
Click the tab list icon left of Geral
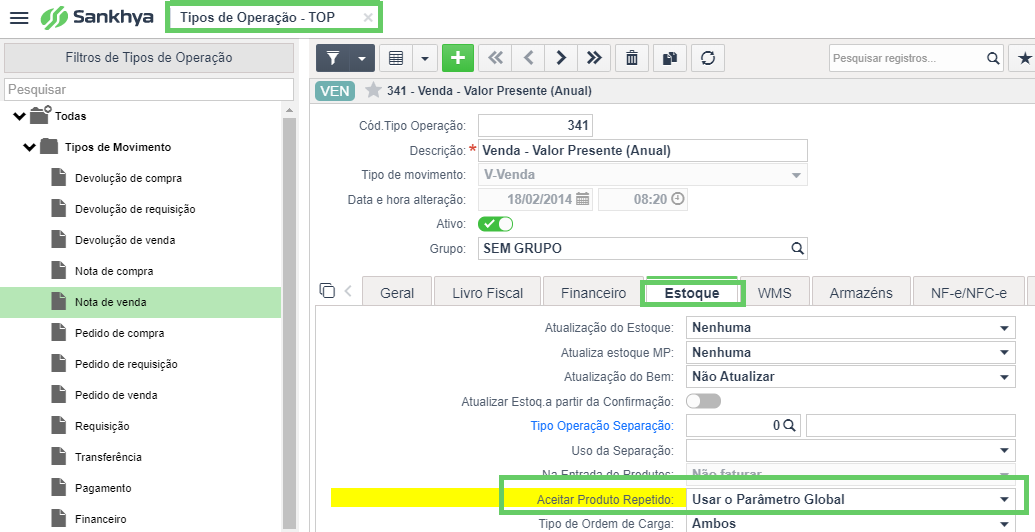point(327,290)
